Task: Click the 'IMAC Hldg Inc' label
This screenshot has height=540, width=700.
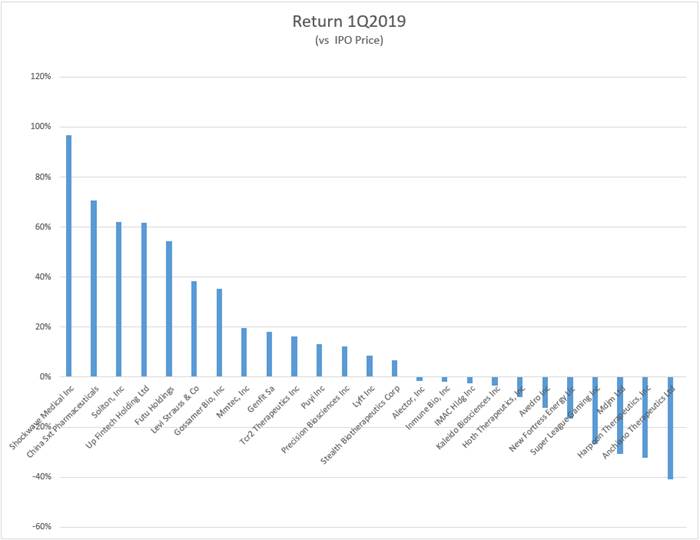Action: coord(455,405)
